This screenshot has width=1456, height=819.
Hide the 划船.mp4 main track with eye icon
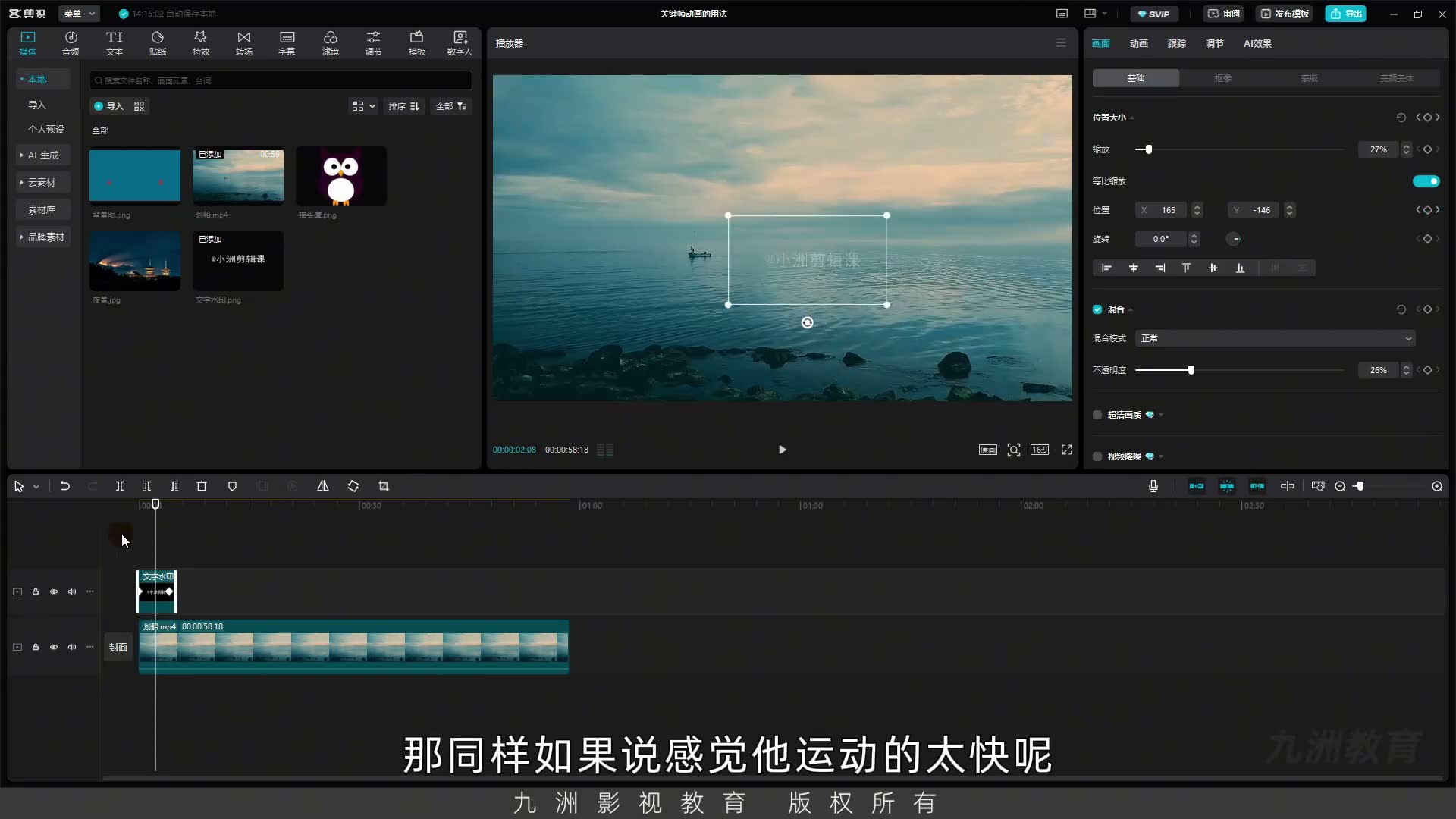tap(54, 647)
